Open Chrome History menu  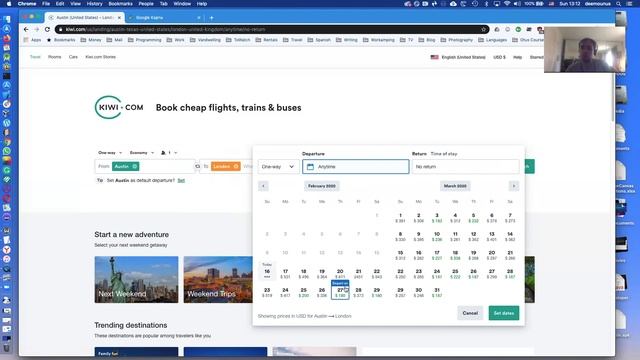tap(94, 4)
